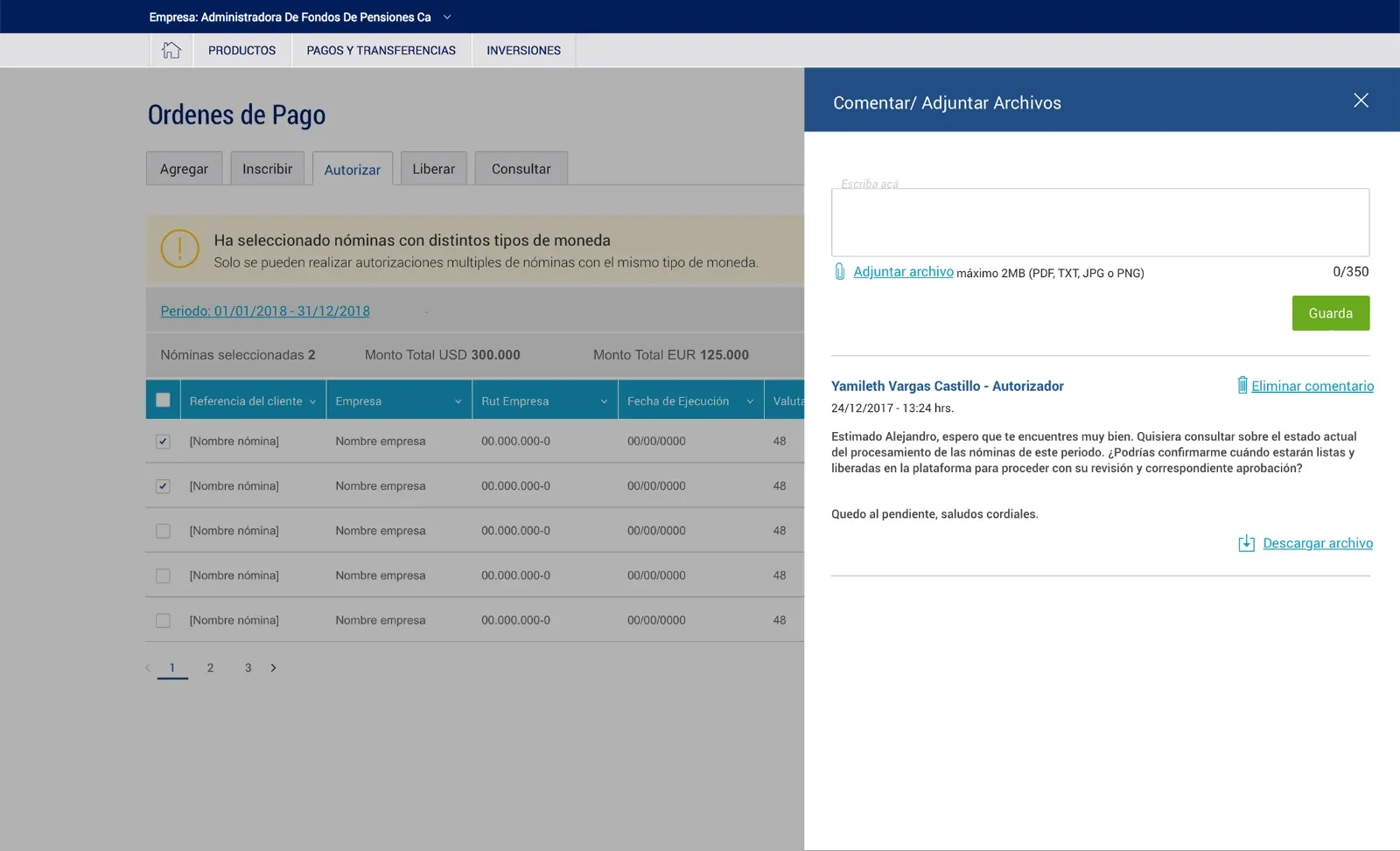1400x851 pixels.
Task: Click the author name Yamileth Vargas Castillo - Autorizador
Action: (x=948, y=386)
